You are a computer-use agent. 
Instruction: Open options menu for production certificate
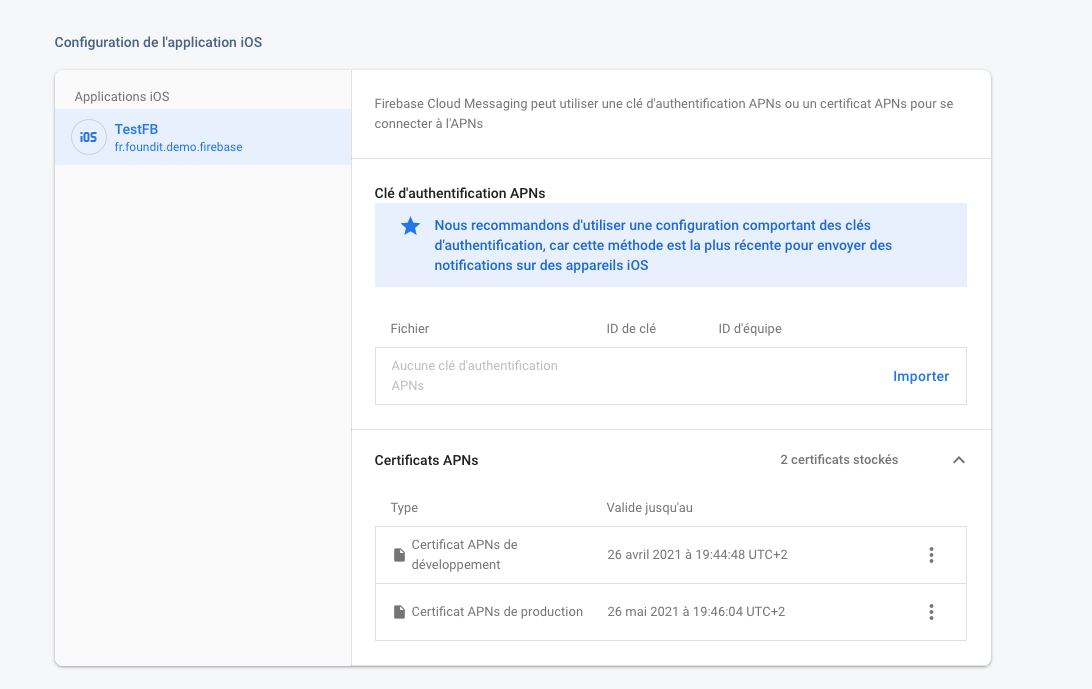click(x=931, y=612)
